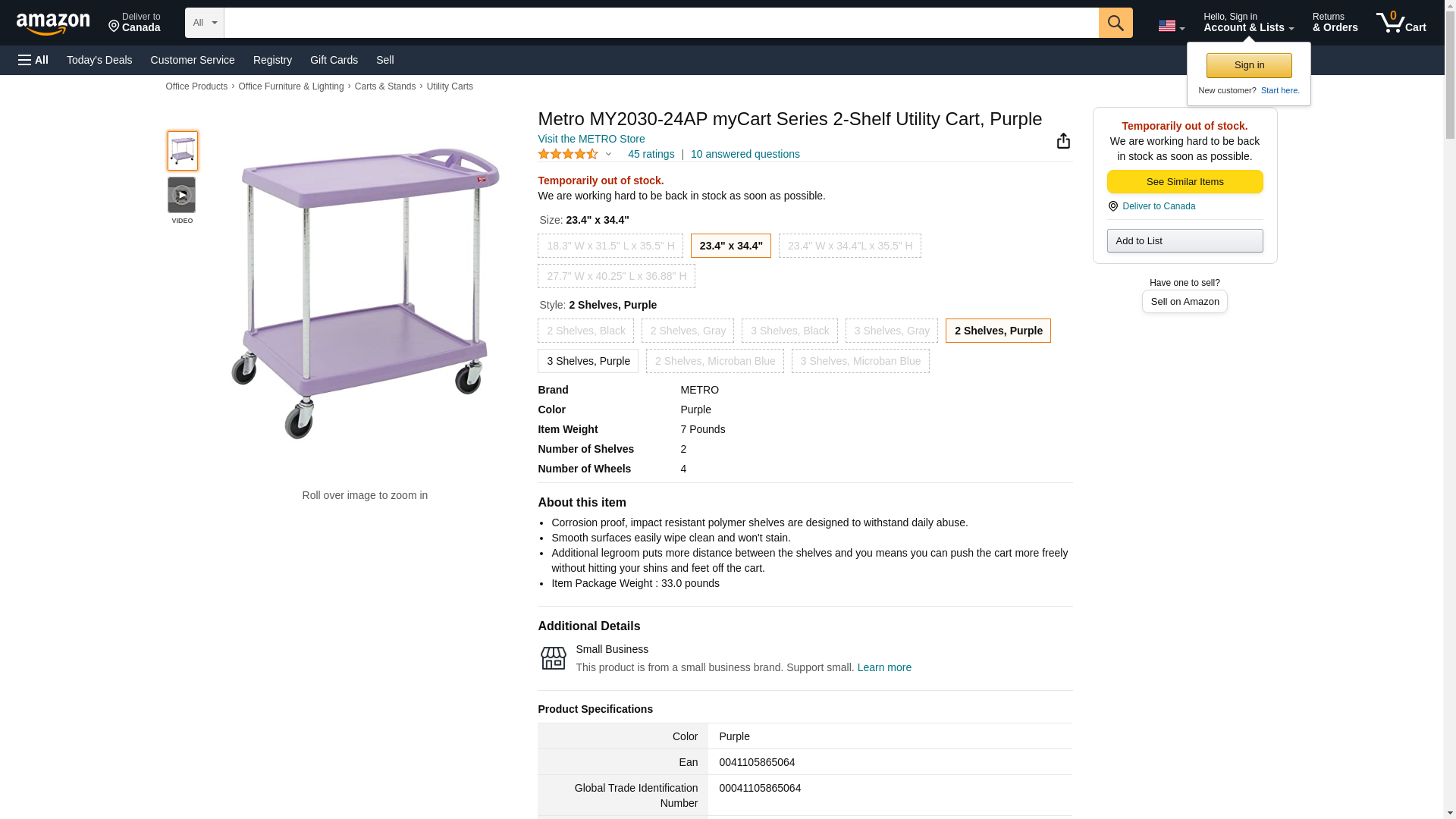Select the 2 Shelves, Black style
This screenshot has width=1456, height=819.
pyautogui.click(x=585, y=331)
